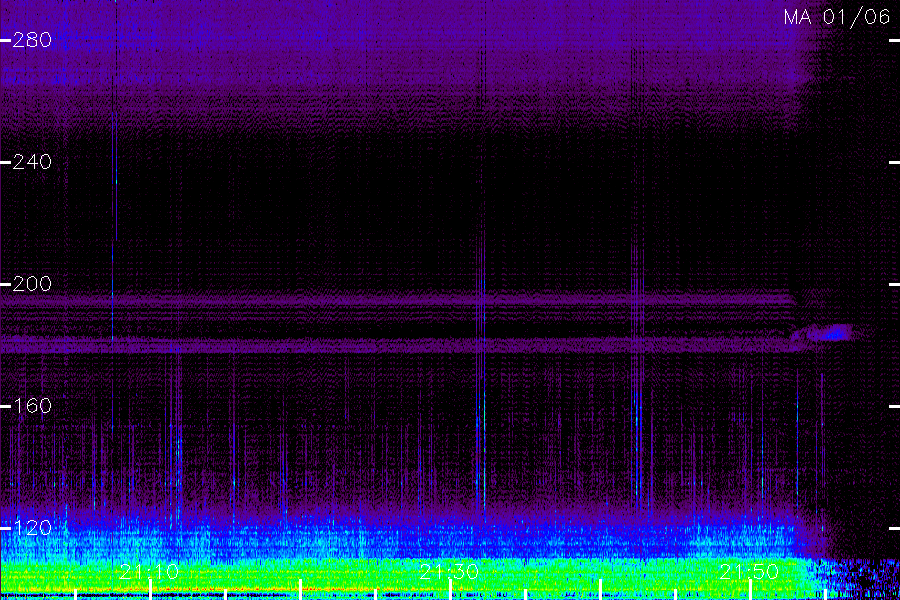Click the 21:30 time label
The height and width of the screenshot is (600, 900).
pyautogui.click(x=449, y=572)
